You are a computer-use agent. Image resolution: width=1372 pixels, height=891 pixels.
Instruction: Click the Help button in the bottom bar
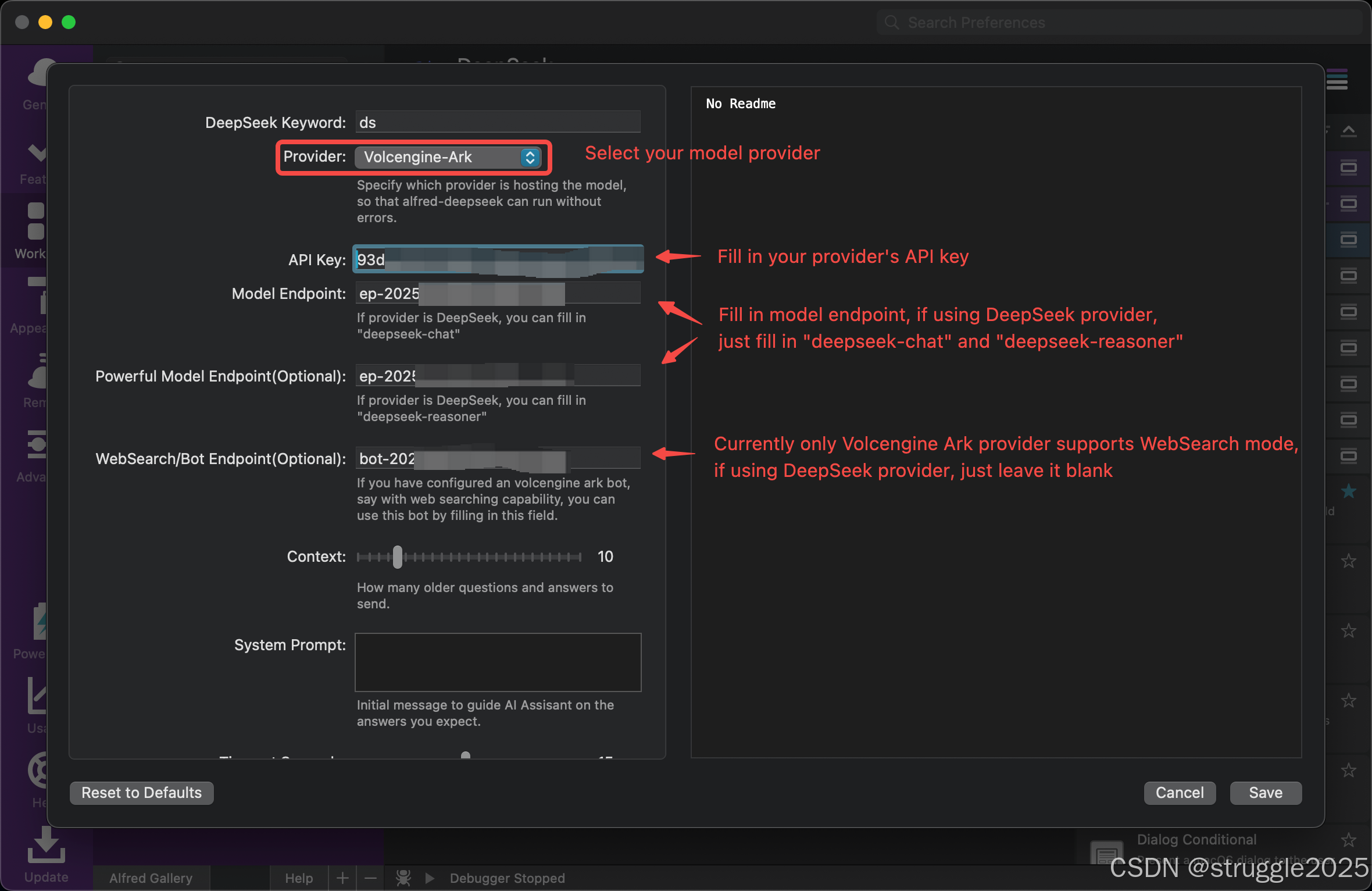[x=299, y=878]
